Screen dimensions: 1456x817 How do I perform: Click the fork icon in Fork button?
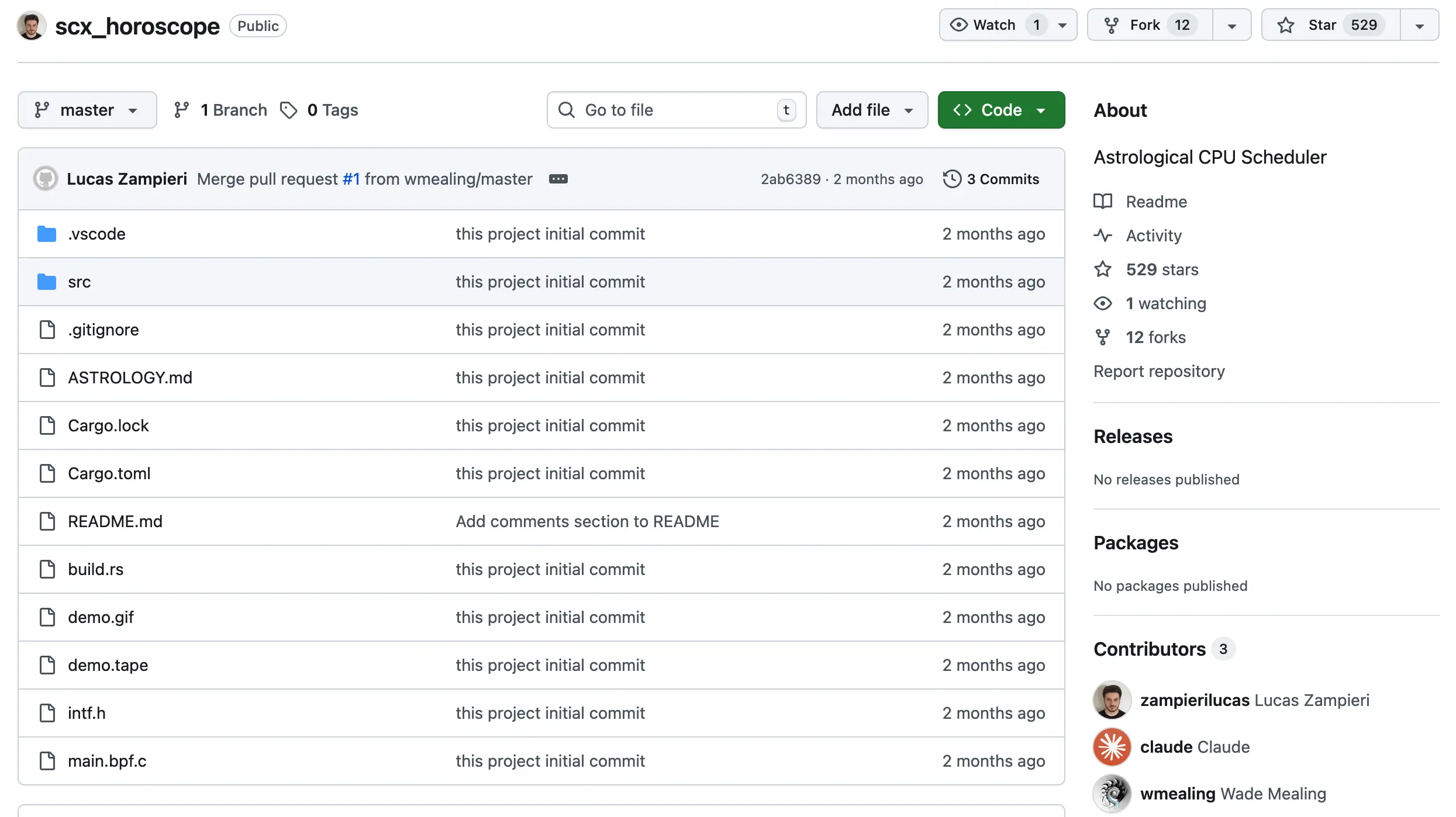[1111, 25]
